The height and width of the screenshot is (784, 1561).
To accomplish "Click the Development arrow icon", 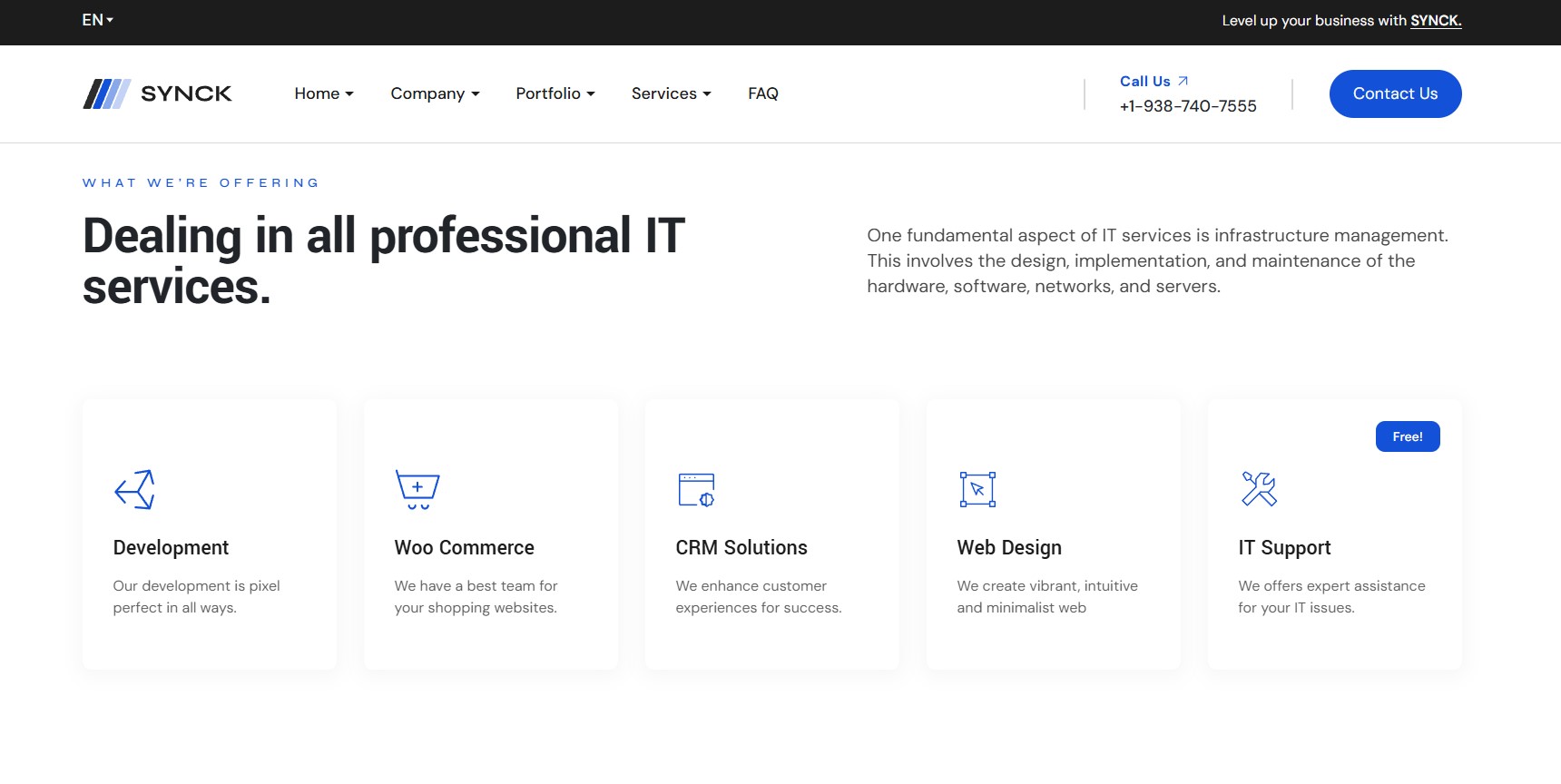I will click(x=135, y=490).
